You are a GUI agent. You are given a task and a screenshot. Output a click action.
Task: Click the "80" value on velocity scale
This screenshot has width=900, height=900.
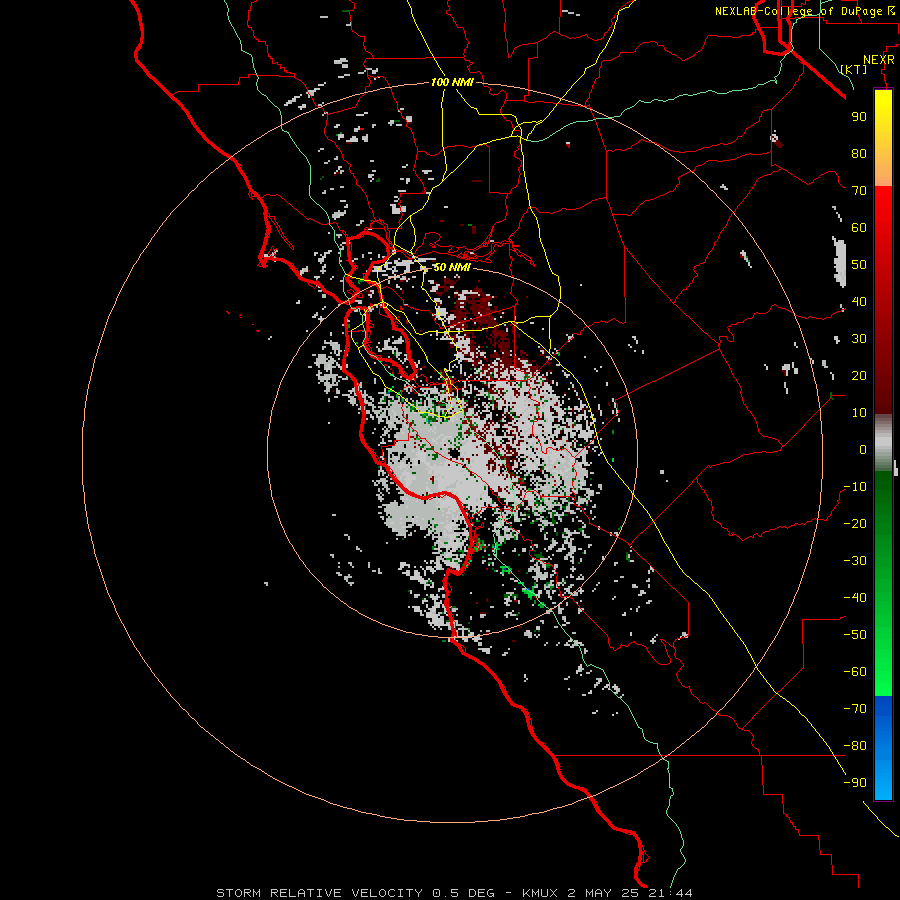(x=859, y=154)
